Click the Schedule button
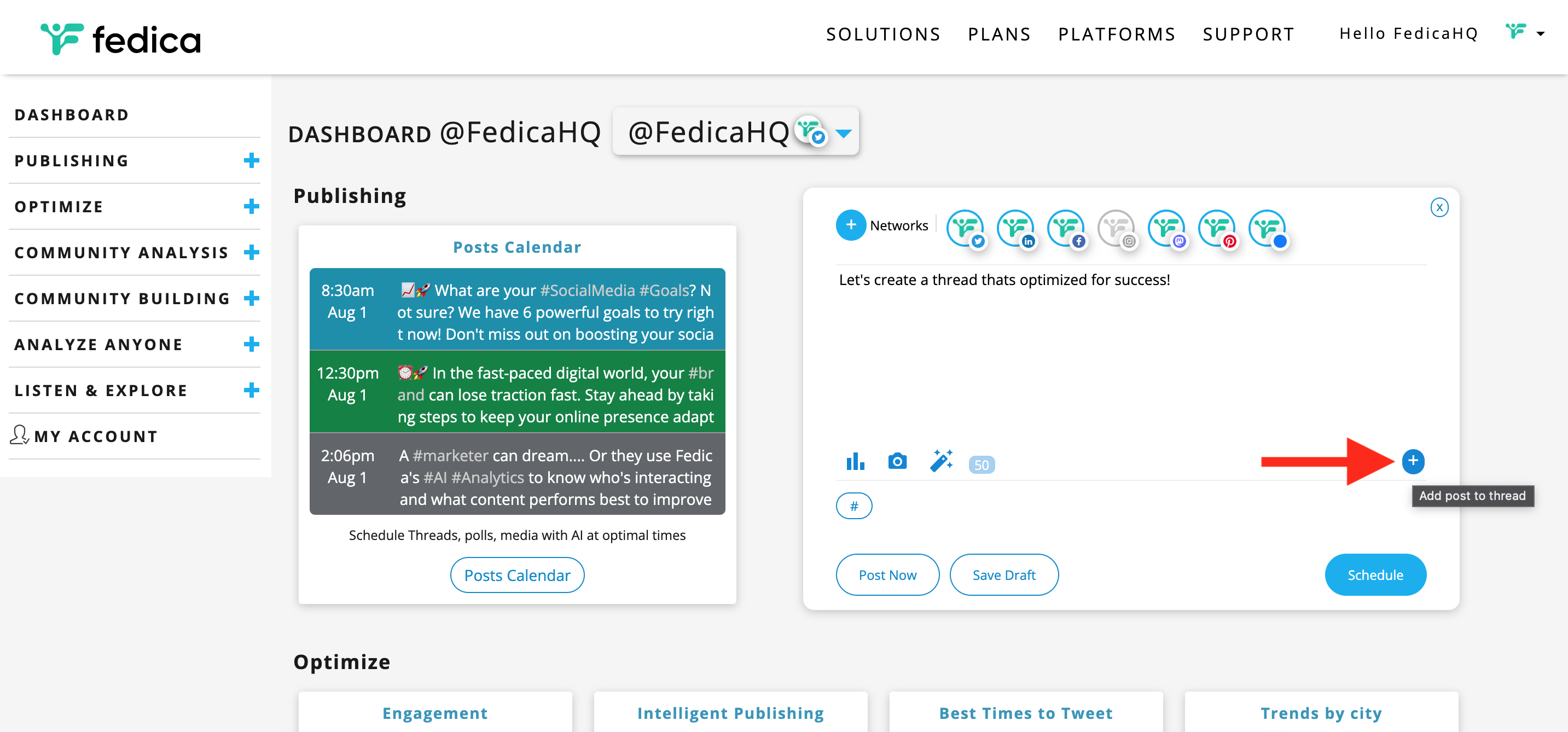1568x732 pixels. click(1375, 575)
